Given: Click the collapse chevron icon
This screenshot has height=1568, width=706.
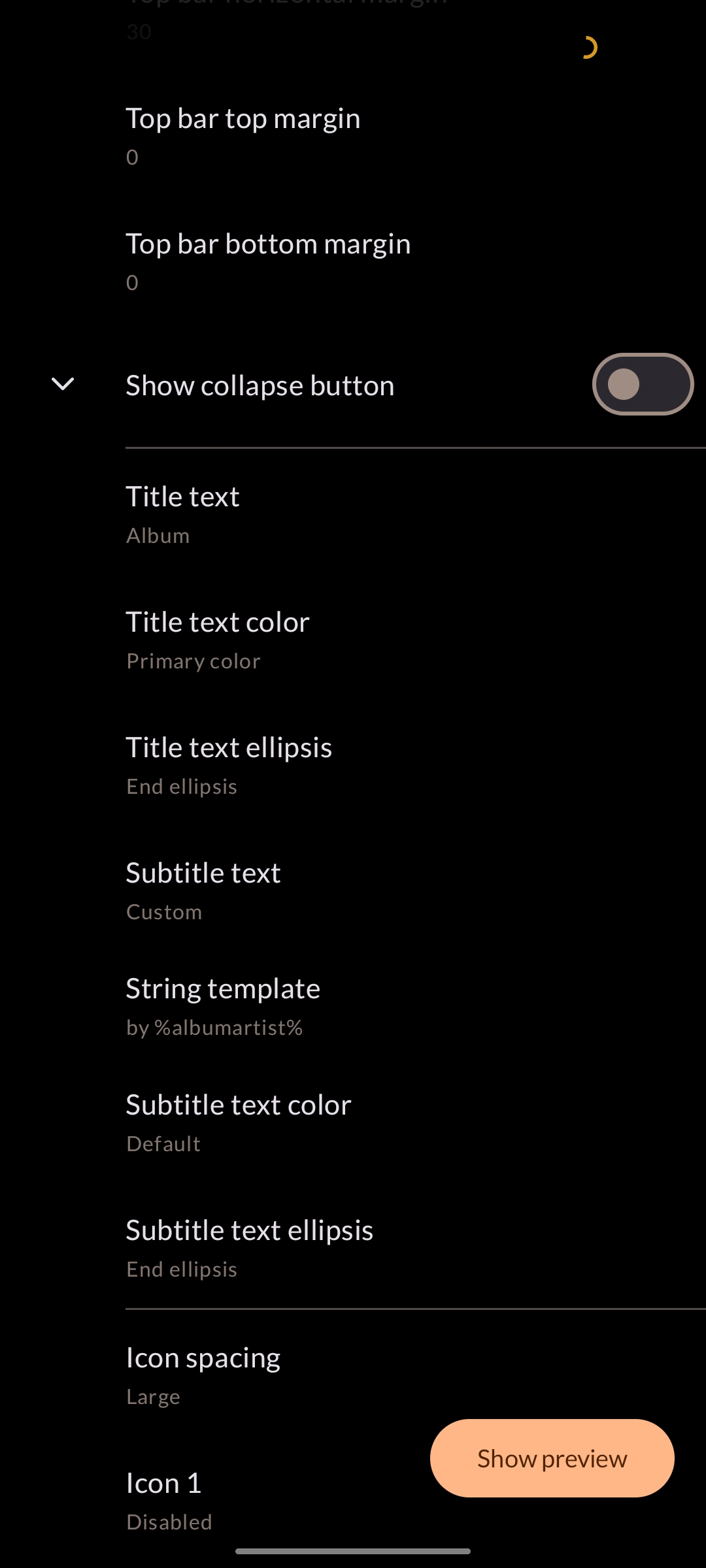Looking at the screenshot, I should pyautogui.click(x=63, y=384).
